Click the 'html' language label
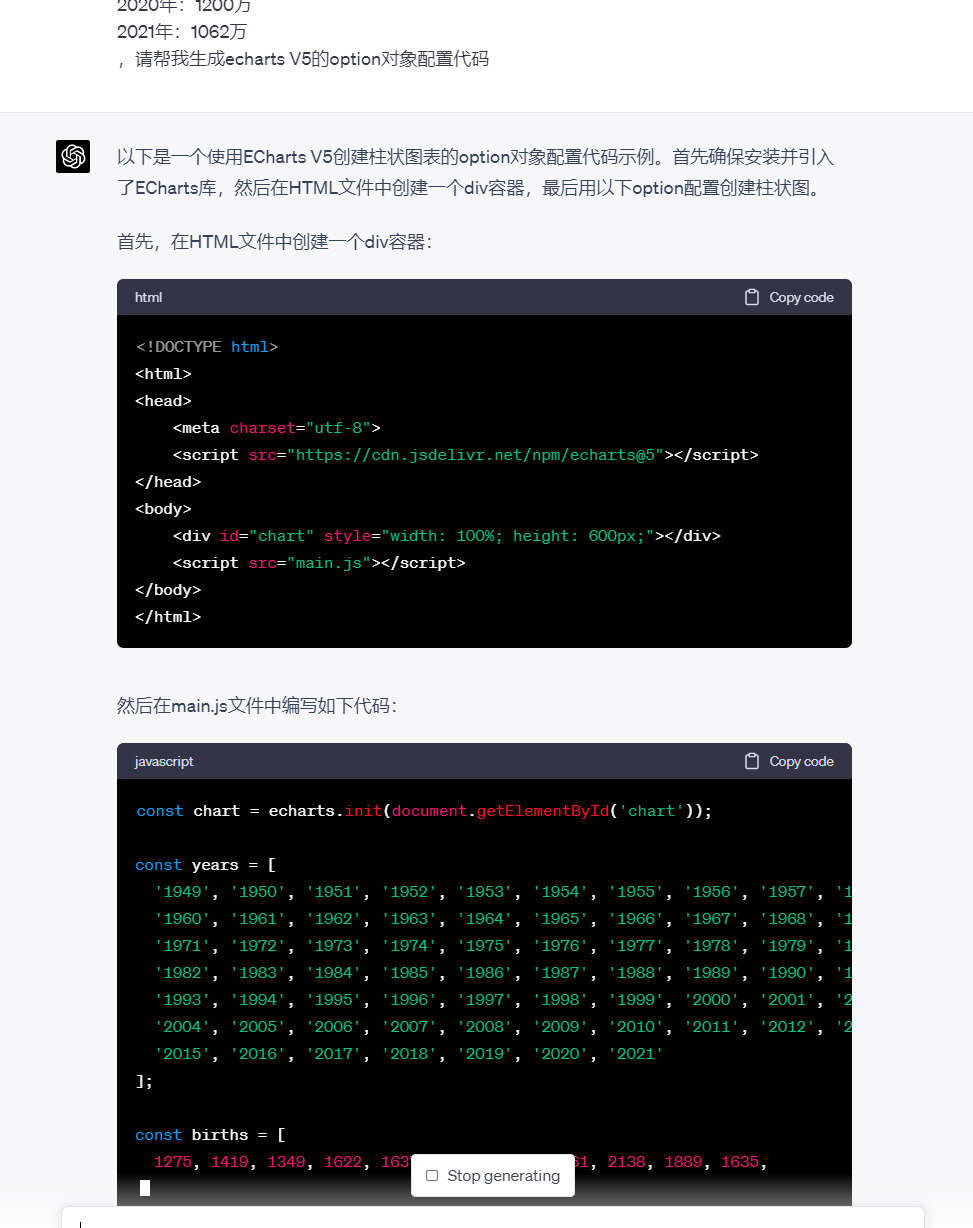 point(148,297)
